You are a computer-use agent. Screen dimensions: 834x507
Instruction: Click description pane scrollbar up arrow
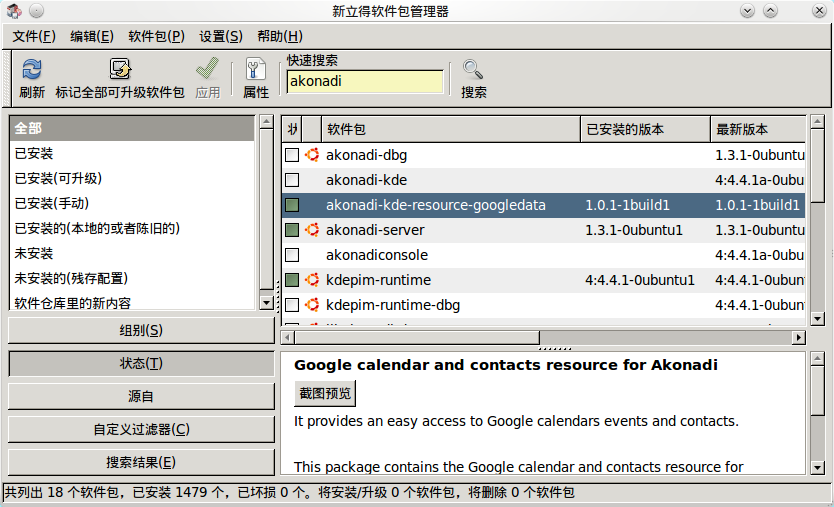coord(818,359)
